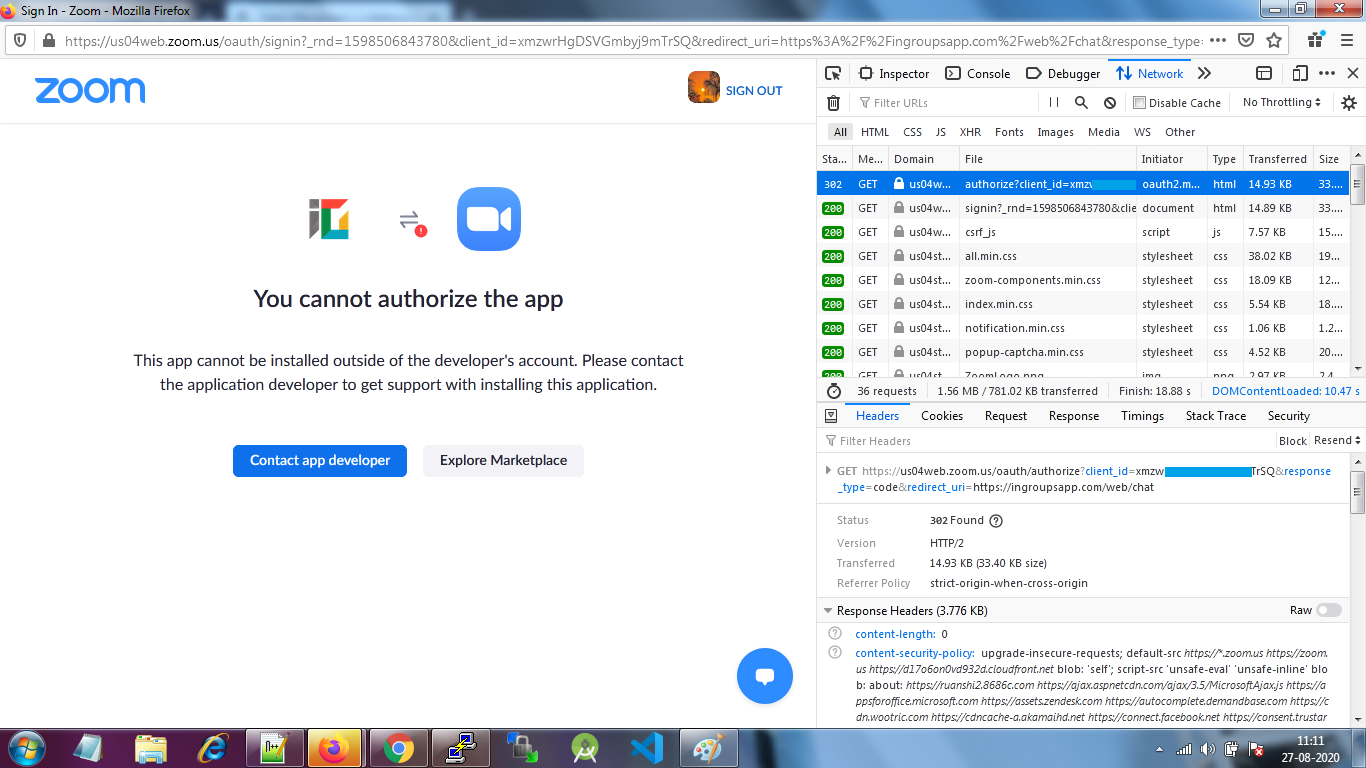Open Internet Explorer from the taskbar
This screenshot has height=768, width=1366.
coord(213,748)
